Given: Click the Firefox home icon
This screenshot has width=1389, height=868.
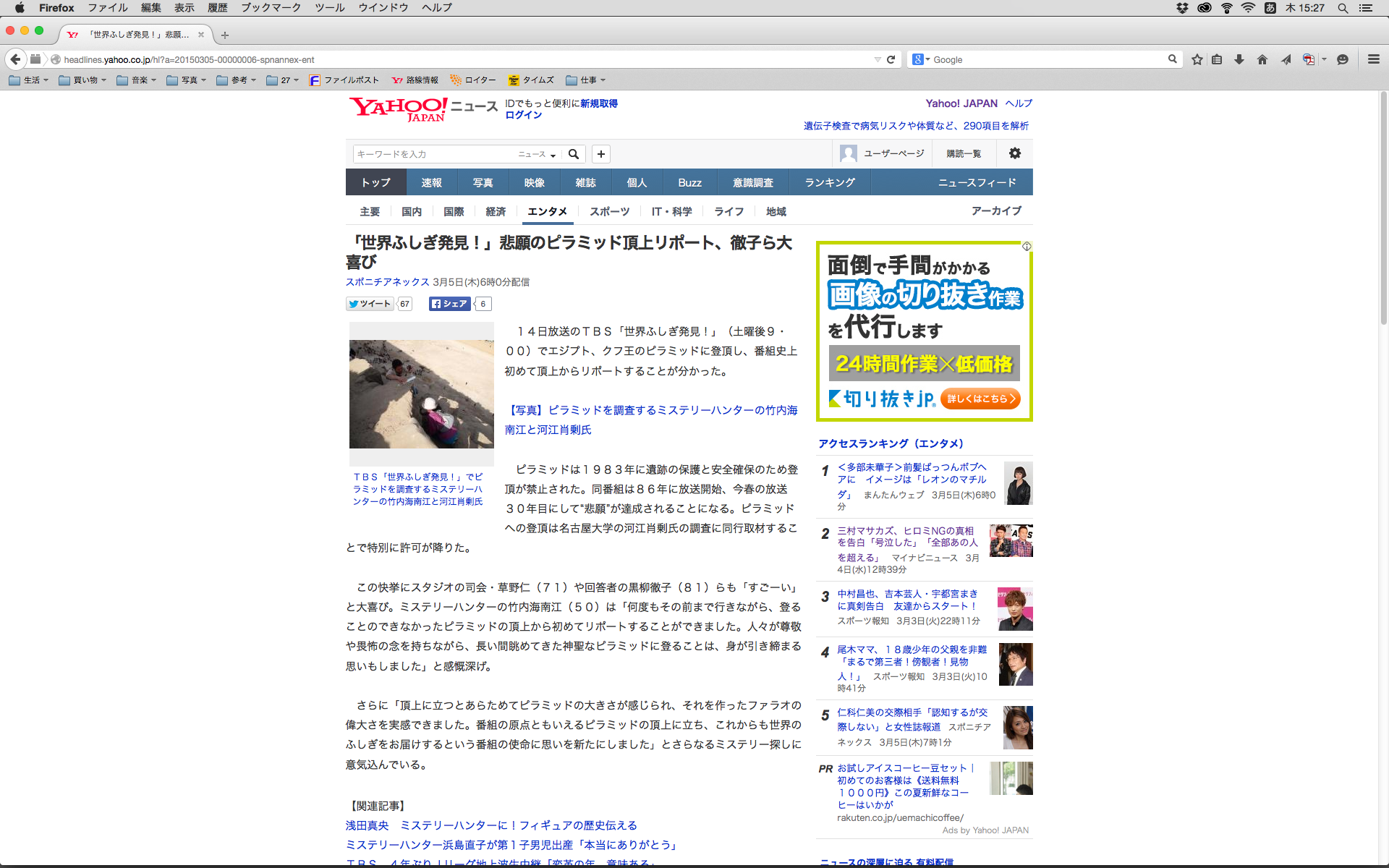Looking at the screenshot, I should 1262,59.
